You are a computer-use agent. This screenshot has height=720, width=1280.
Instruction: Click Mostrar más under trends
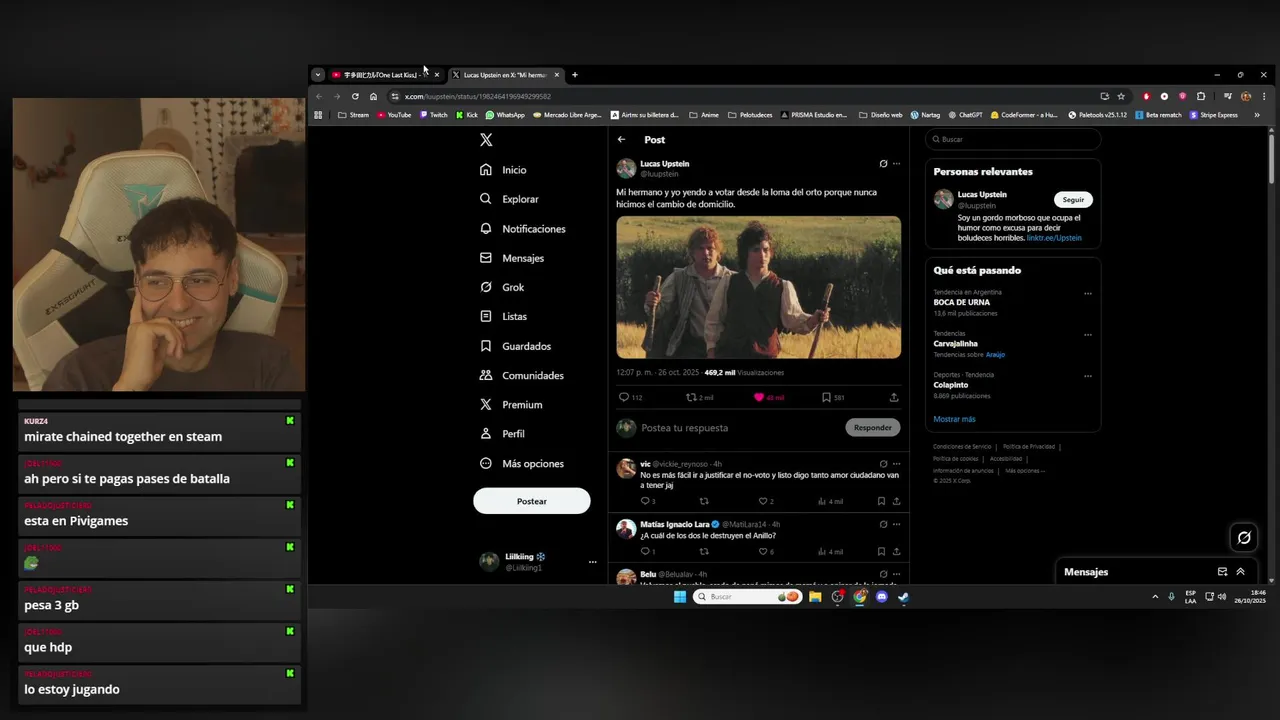pyautogui.click(x=954, y=419)
